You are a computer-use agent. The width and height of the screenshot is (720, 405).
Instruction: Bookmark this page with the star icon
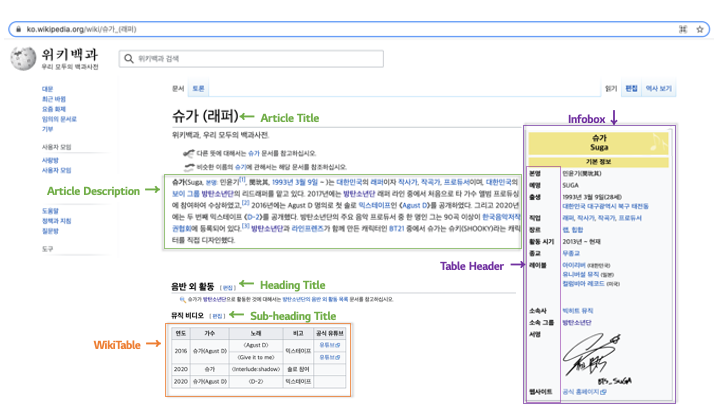pyautogui.click(x=700, y=29)
